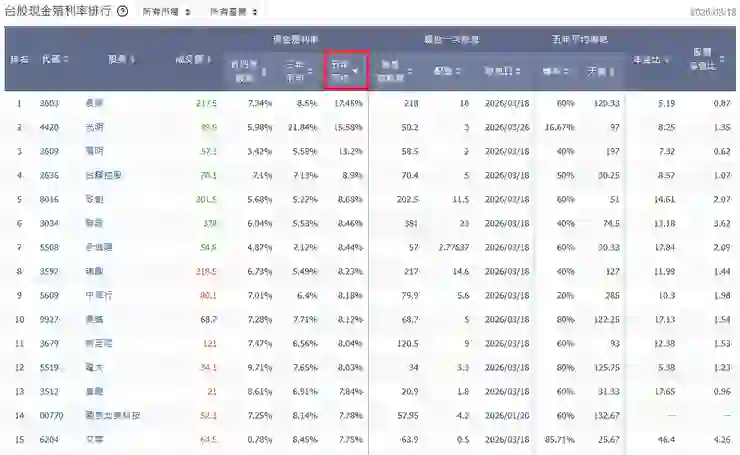
Task: Sort table by the stock name column header
Action: (121, 59)
